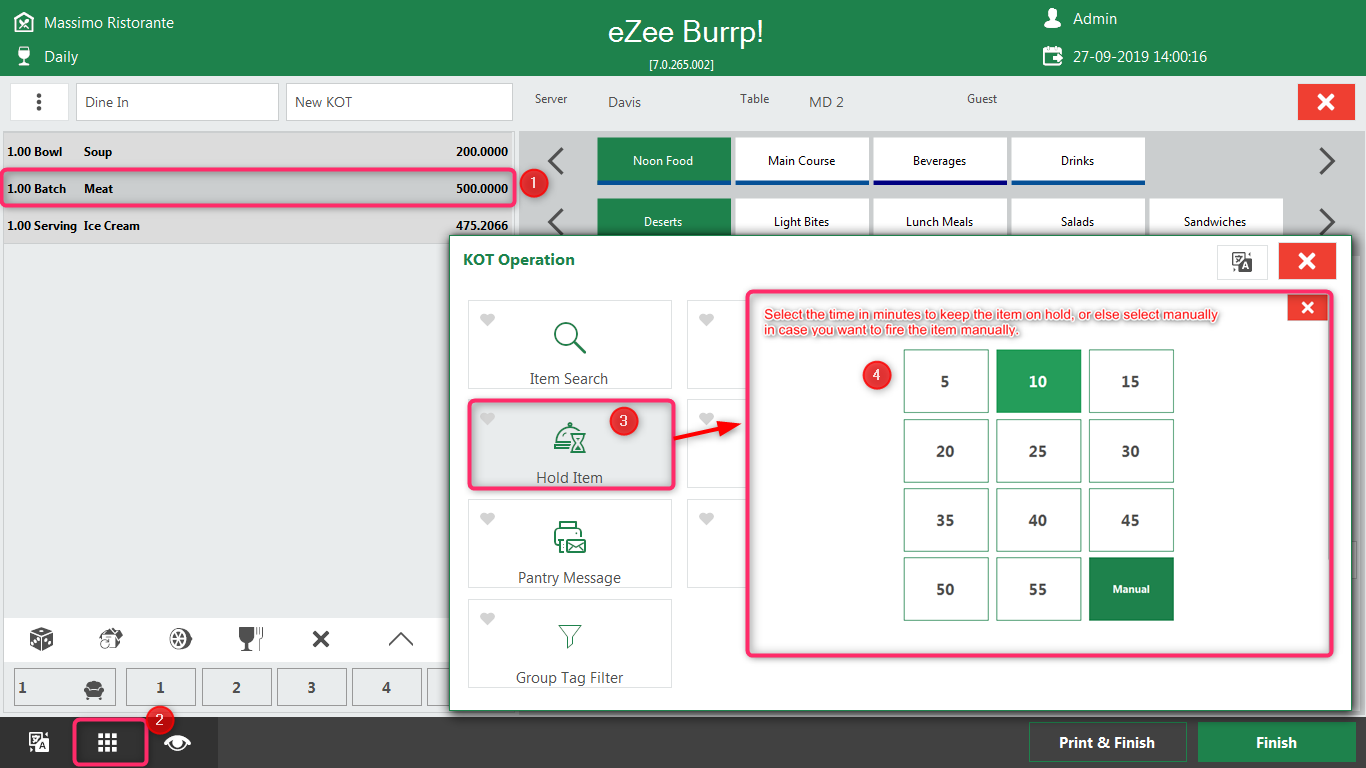Select seat number 3 button
The width and height of the screenshot is (1366, 768).
tap(311, 688)
